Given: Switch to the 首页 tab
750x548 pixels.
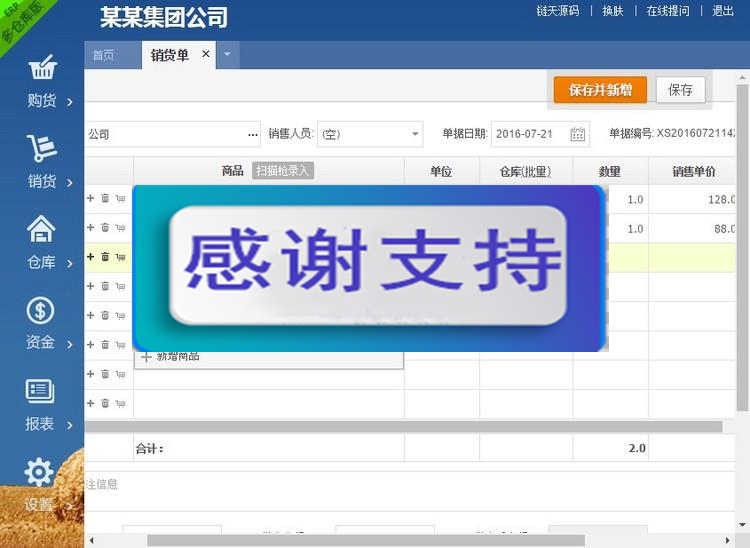Looking at the screenshot, I should (x=112, y=55).
